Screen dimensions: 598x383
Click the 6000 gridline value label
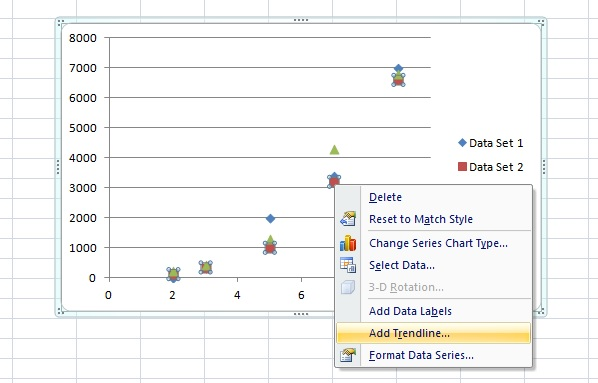coord(83,98)
